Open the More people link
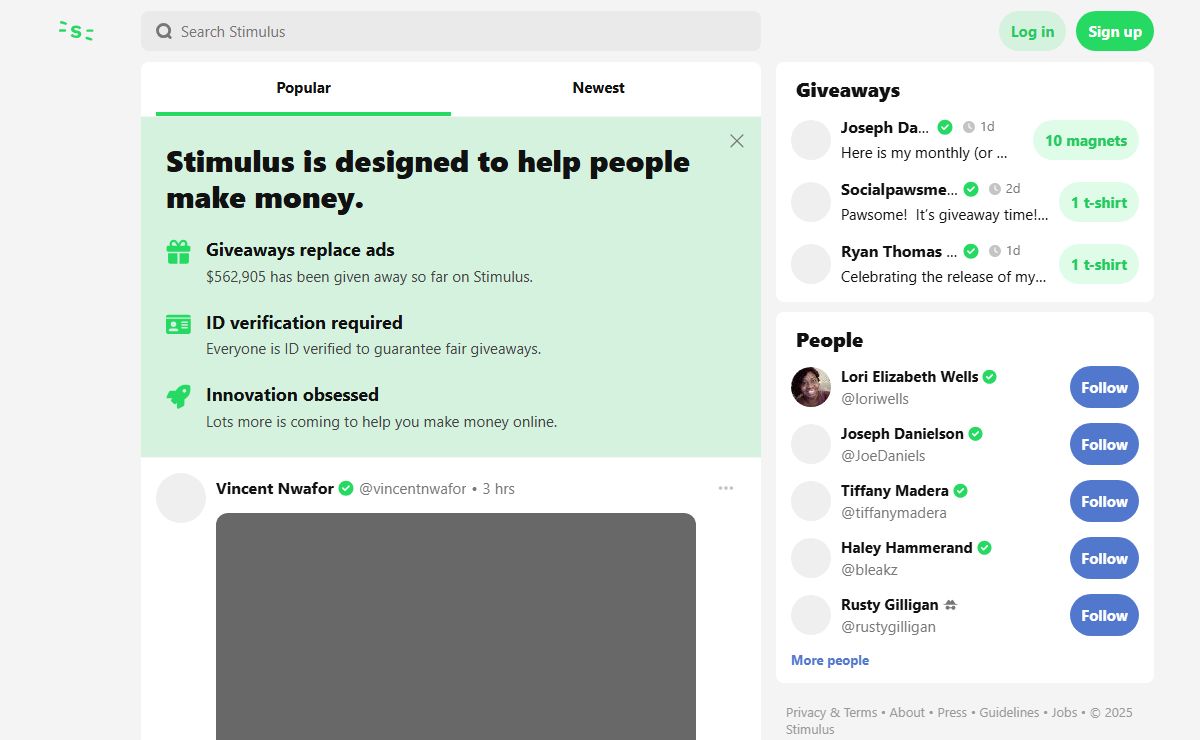 click(830, 660)
